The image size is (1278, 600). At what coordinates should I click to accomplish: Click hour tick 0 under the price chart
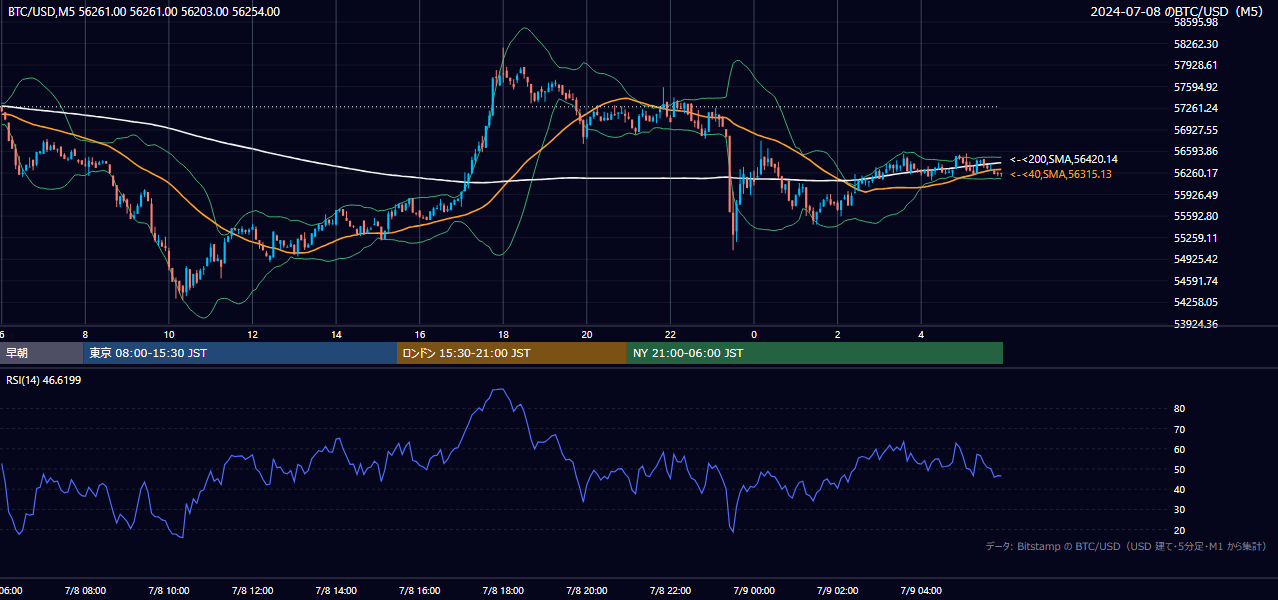point(754,334)
